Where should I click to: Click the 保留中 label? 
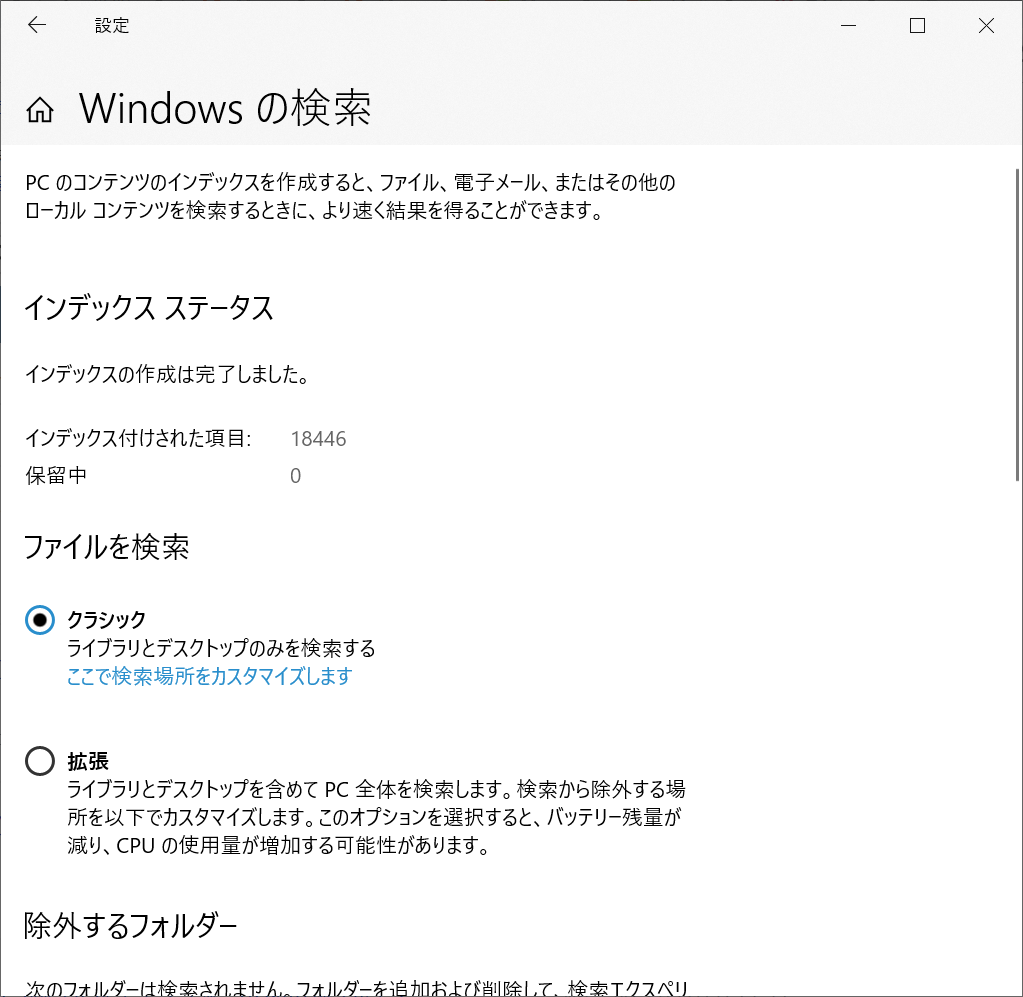click(x=56, y=476)
